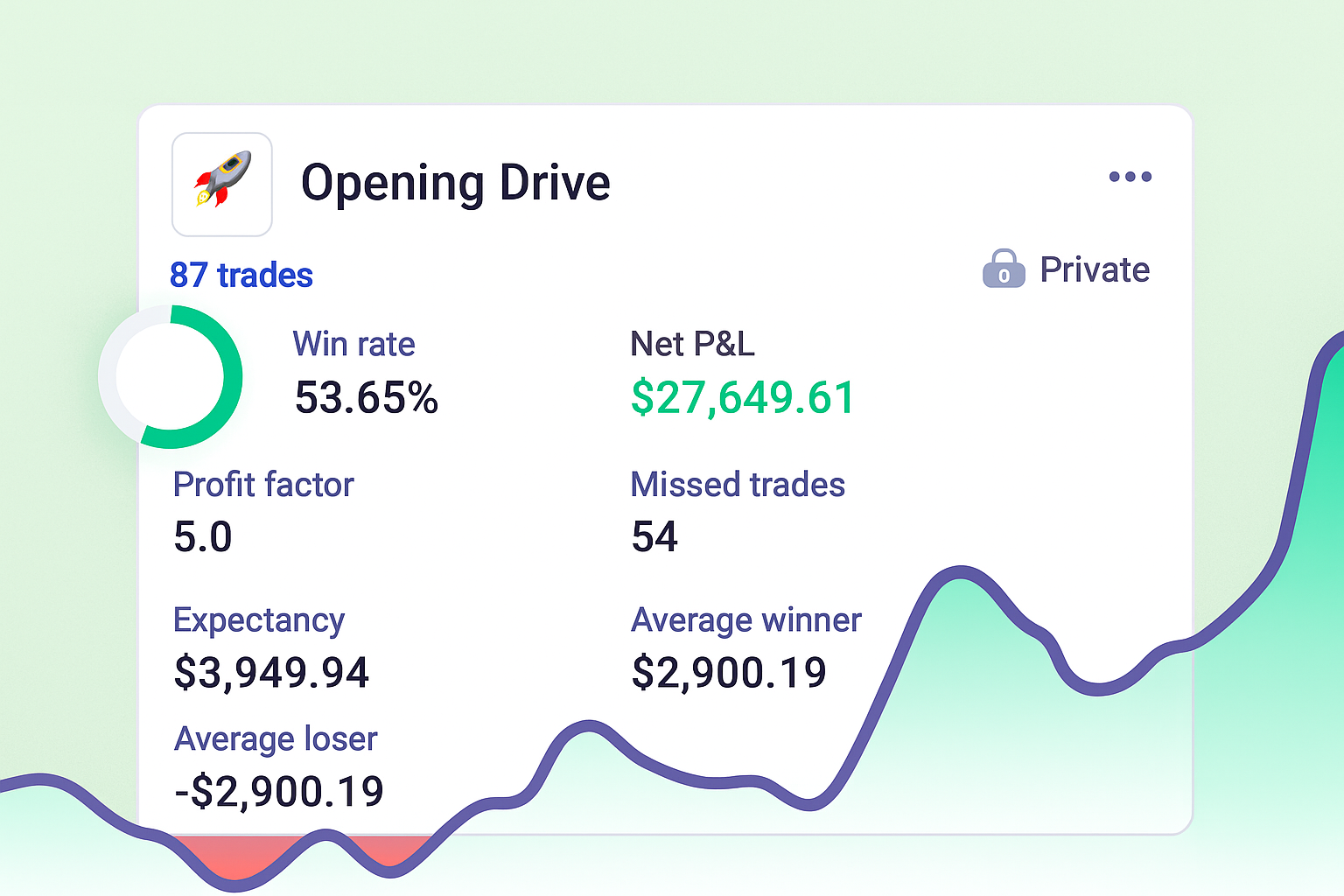Viewport: 1344px width, 896px height.
Task: Select the missed trades count 54
Action: coord(654,537)
